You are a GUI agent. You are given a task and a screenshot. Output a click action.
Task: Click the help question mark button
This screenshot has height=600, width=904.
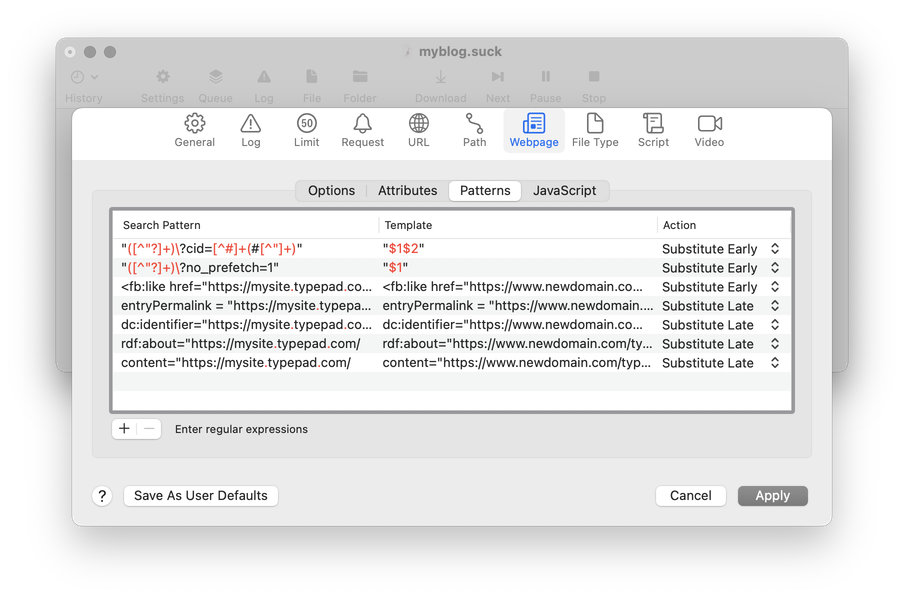pos(102,496)
